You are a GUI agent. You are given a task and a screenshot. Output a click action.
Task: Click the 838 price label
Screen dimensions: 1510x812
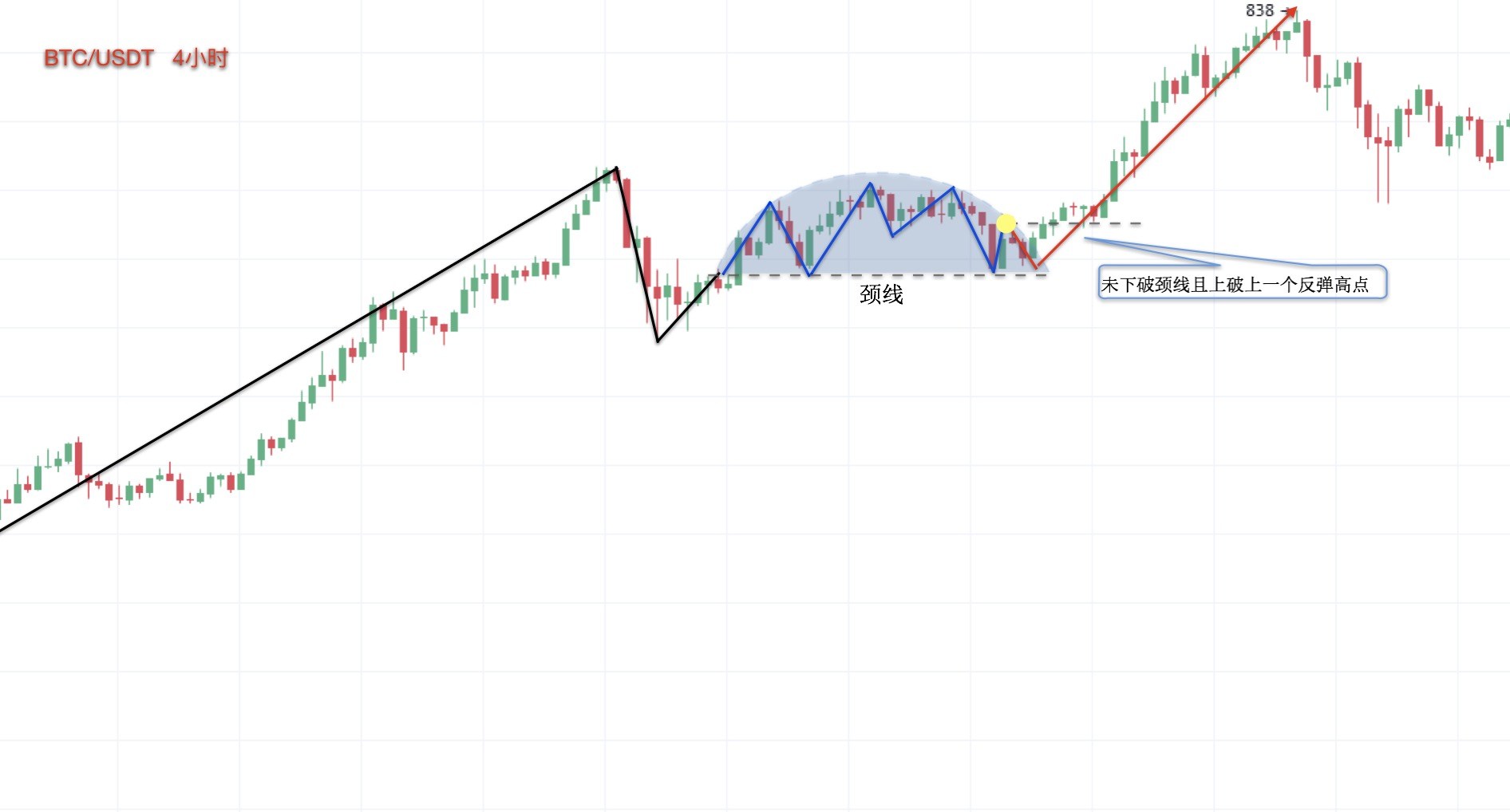pos(1259,10)
